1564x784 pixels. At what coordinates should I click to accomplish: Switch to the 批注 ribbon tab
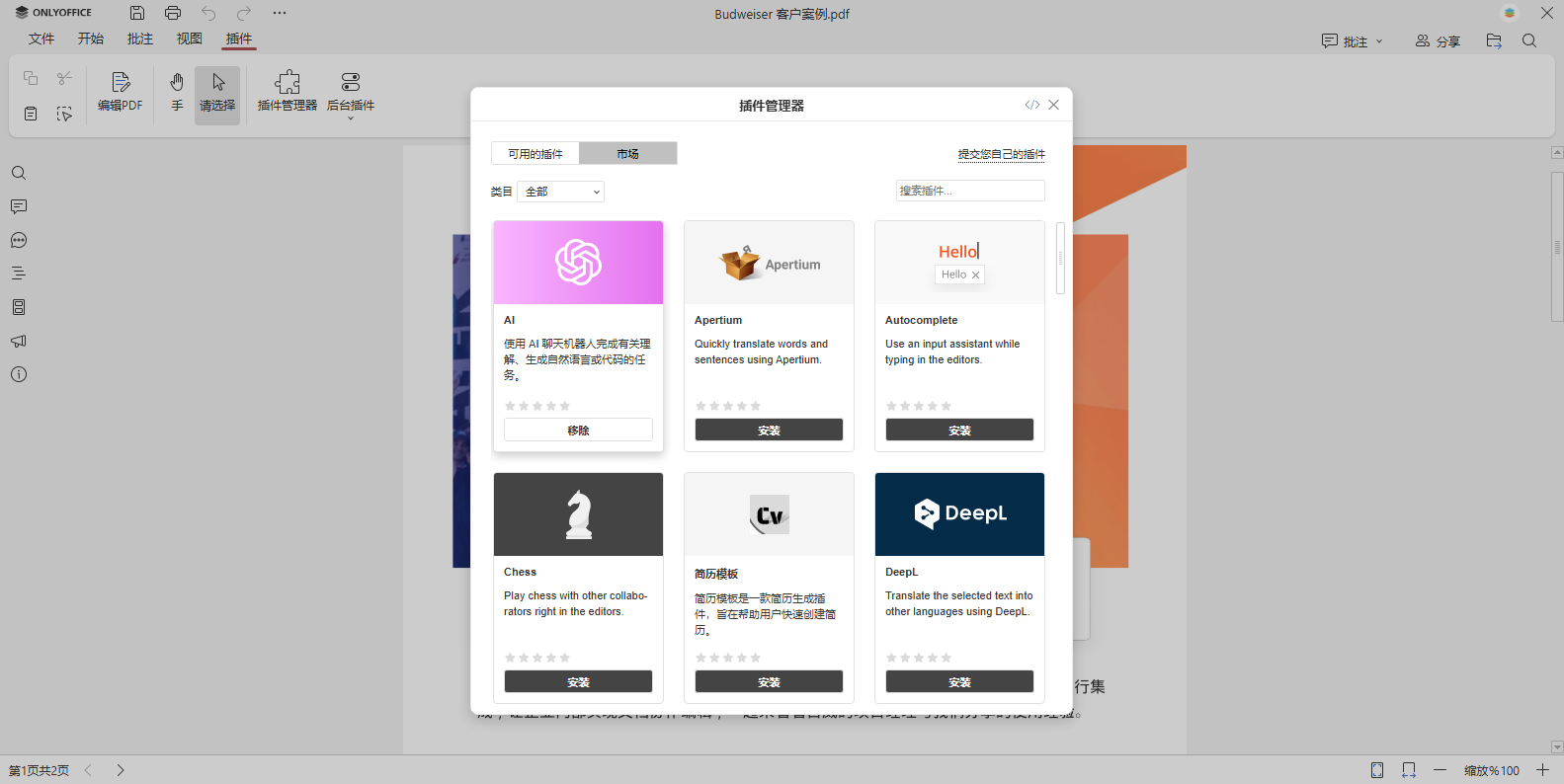[140, 39]
